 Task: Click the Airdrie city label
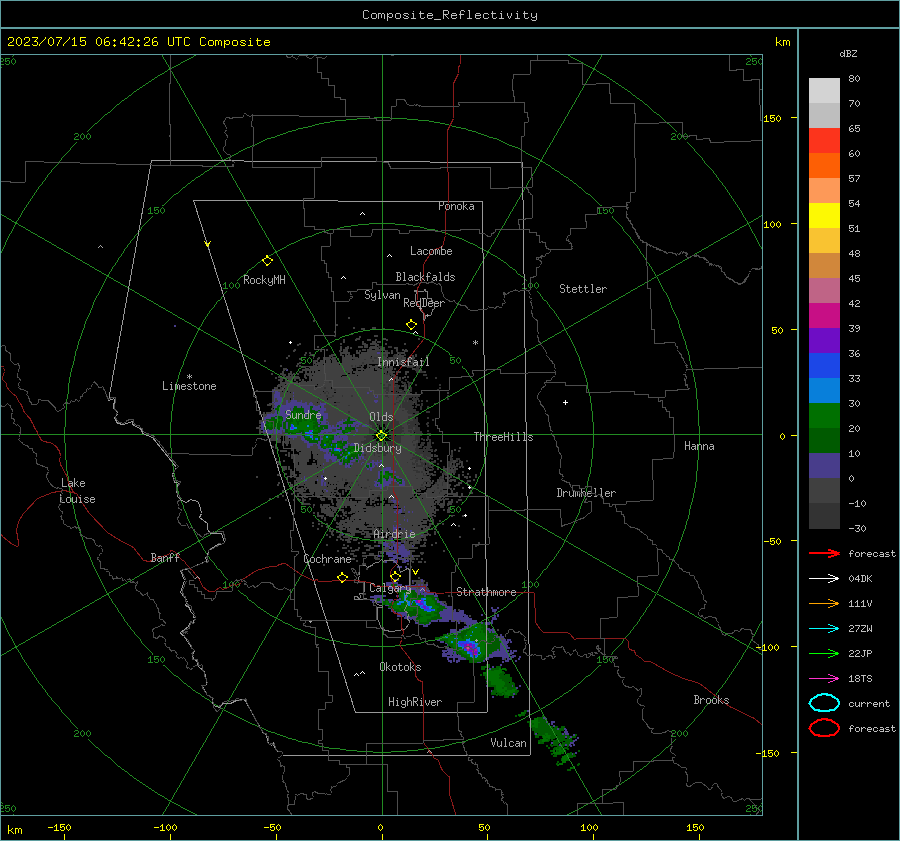pos(394,534)
